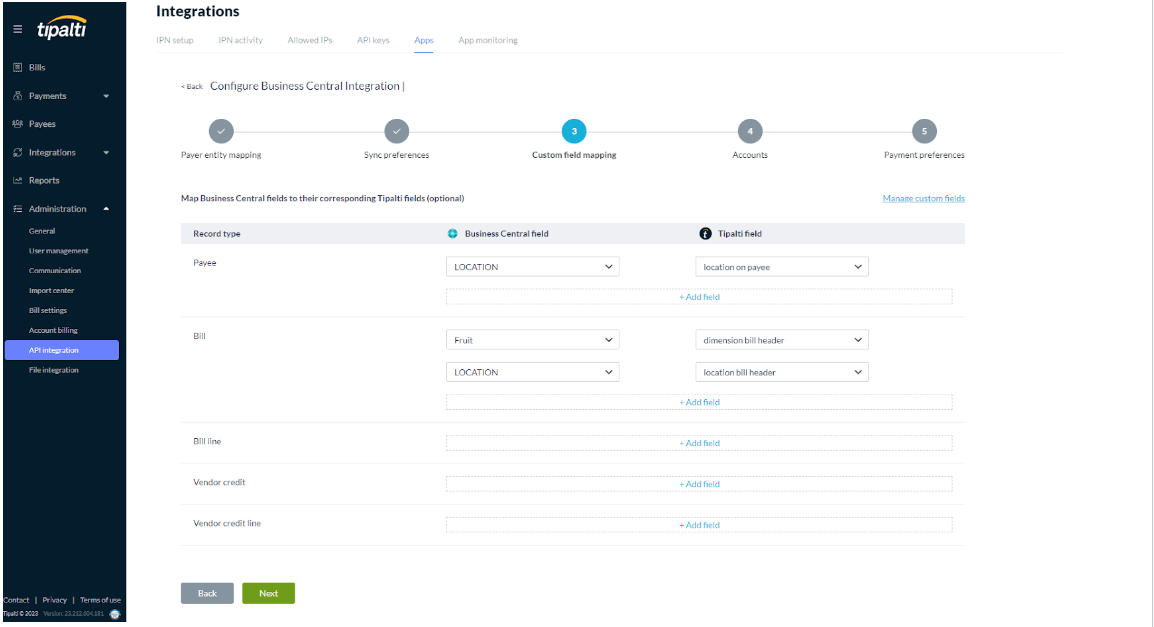Click step 5 Payment preferences circle
The height and width of the screenshot is (627, 1154).
pos(924,131)
